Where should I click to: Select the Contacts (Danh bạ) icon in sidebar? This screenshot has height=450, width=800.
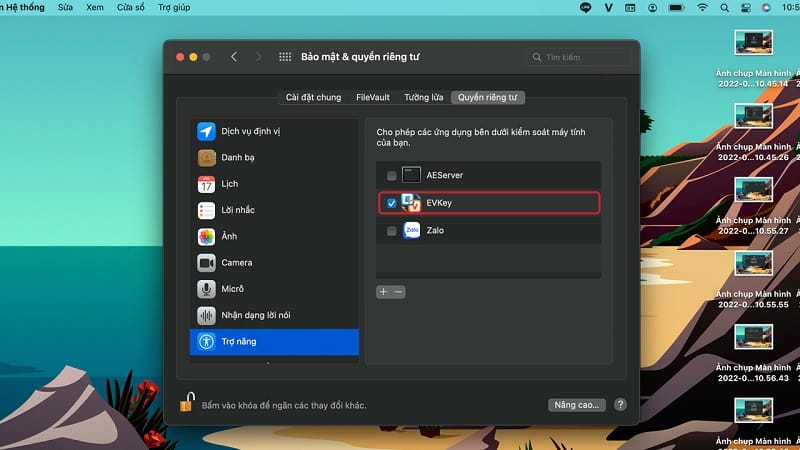206,158
